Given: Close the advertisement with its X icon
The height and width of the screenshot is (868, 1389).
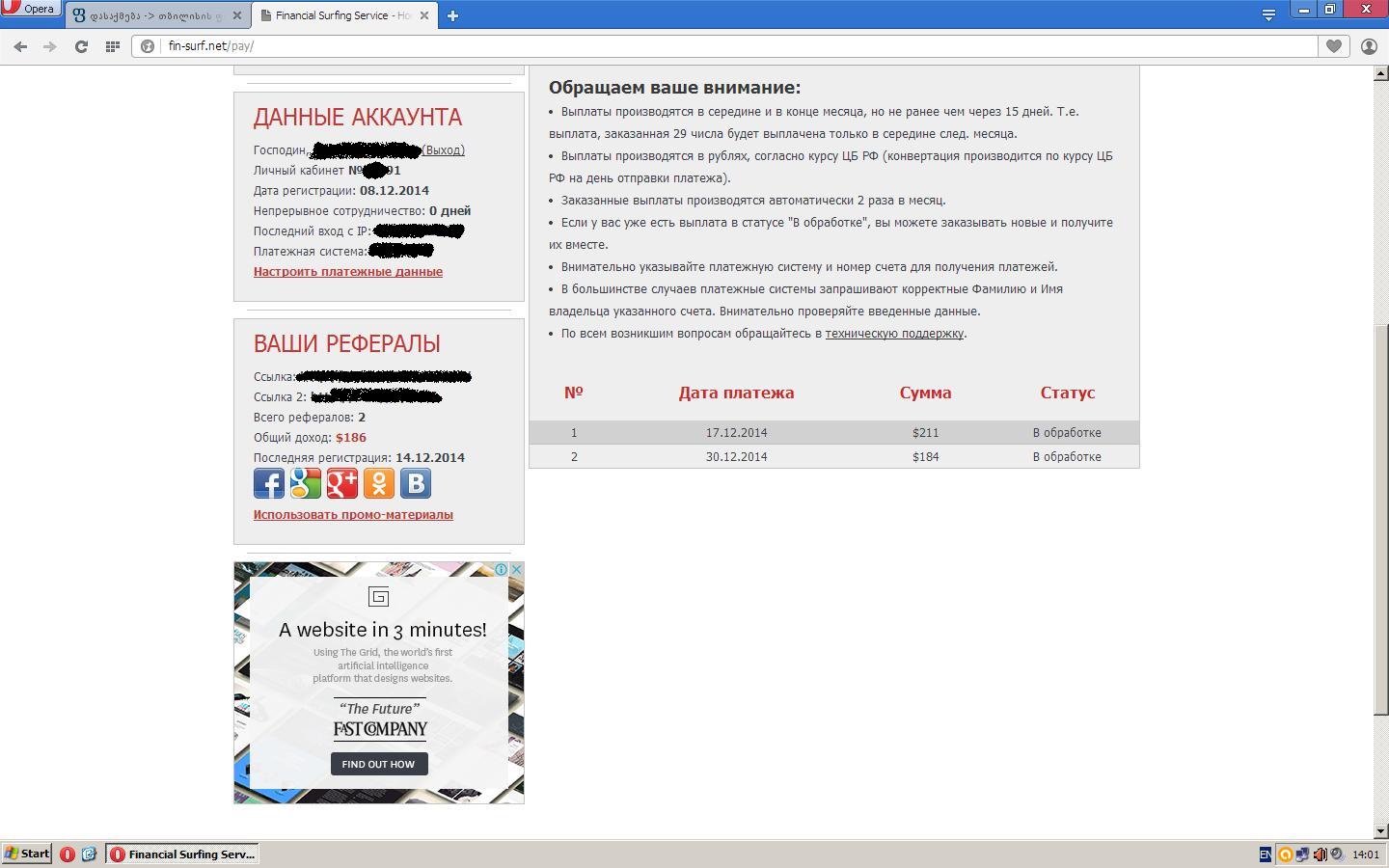Looking at the screenshot, I should 516,570.
